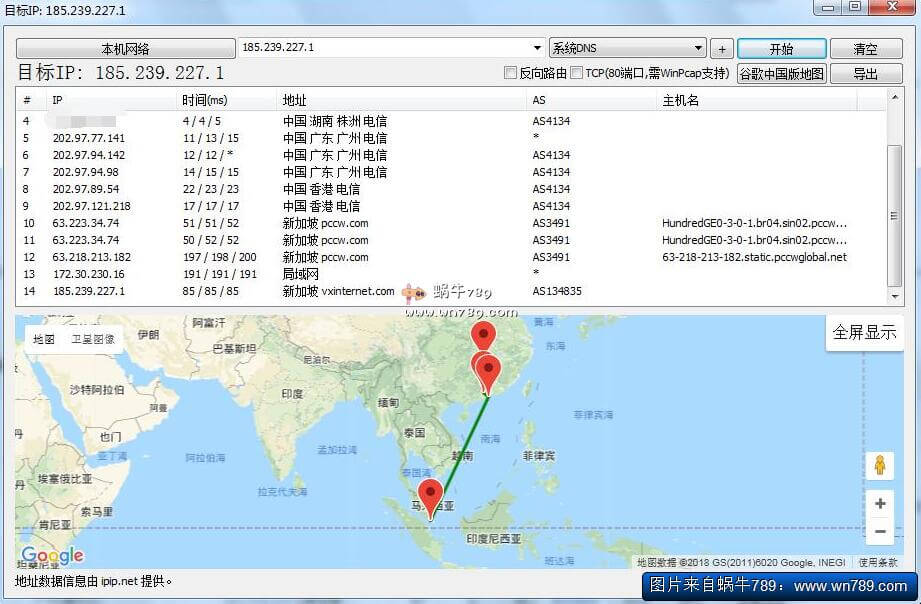Enable the 反向路由 checkbox
This screenshot has width=921, height=604.
[x=511, y=73]
